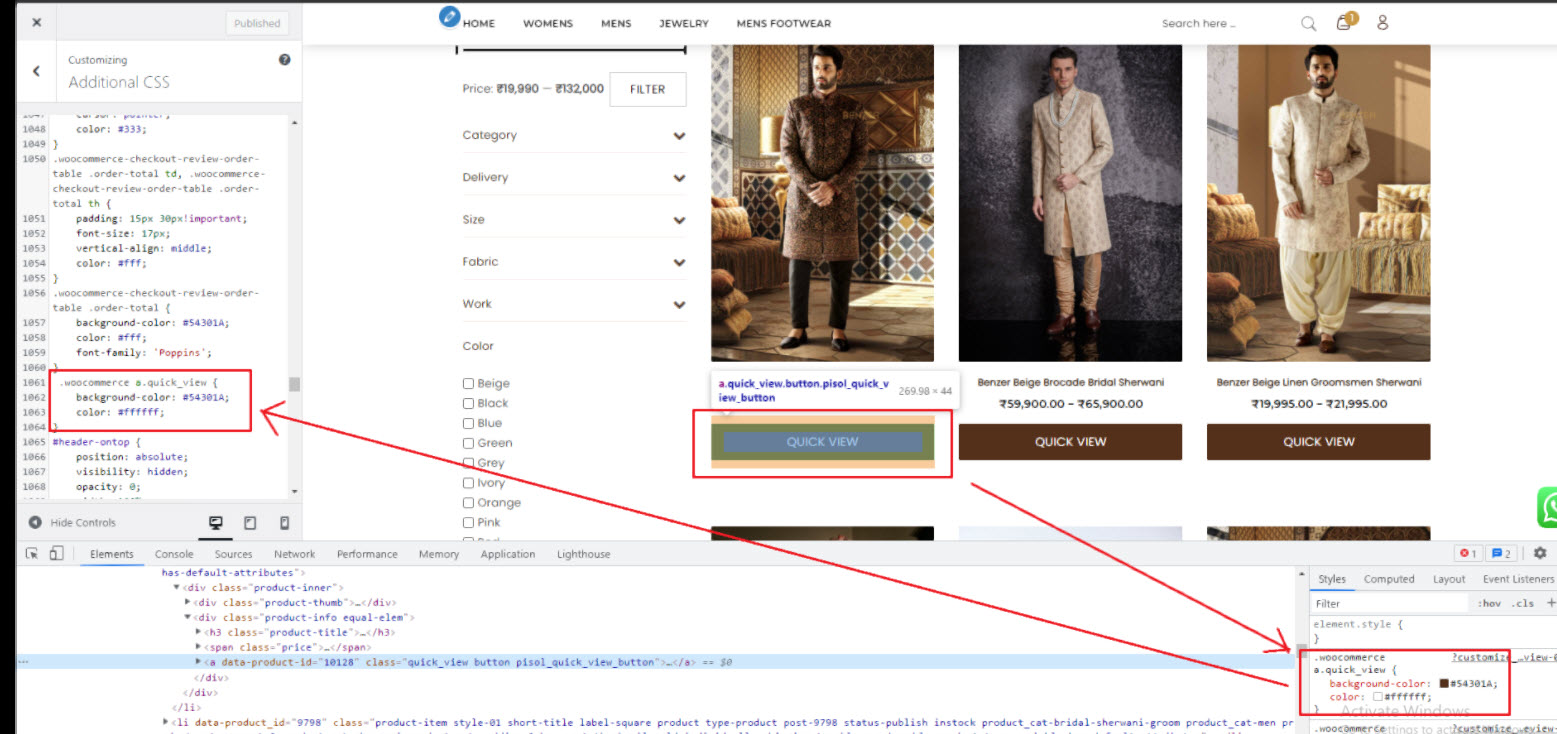Image resolution: width=1557 pixels, height=734 pixels.
Task: Tick the Blue color checkbox
Action: click(468, 423)
